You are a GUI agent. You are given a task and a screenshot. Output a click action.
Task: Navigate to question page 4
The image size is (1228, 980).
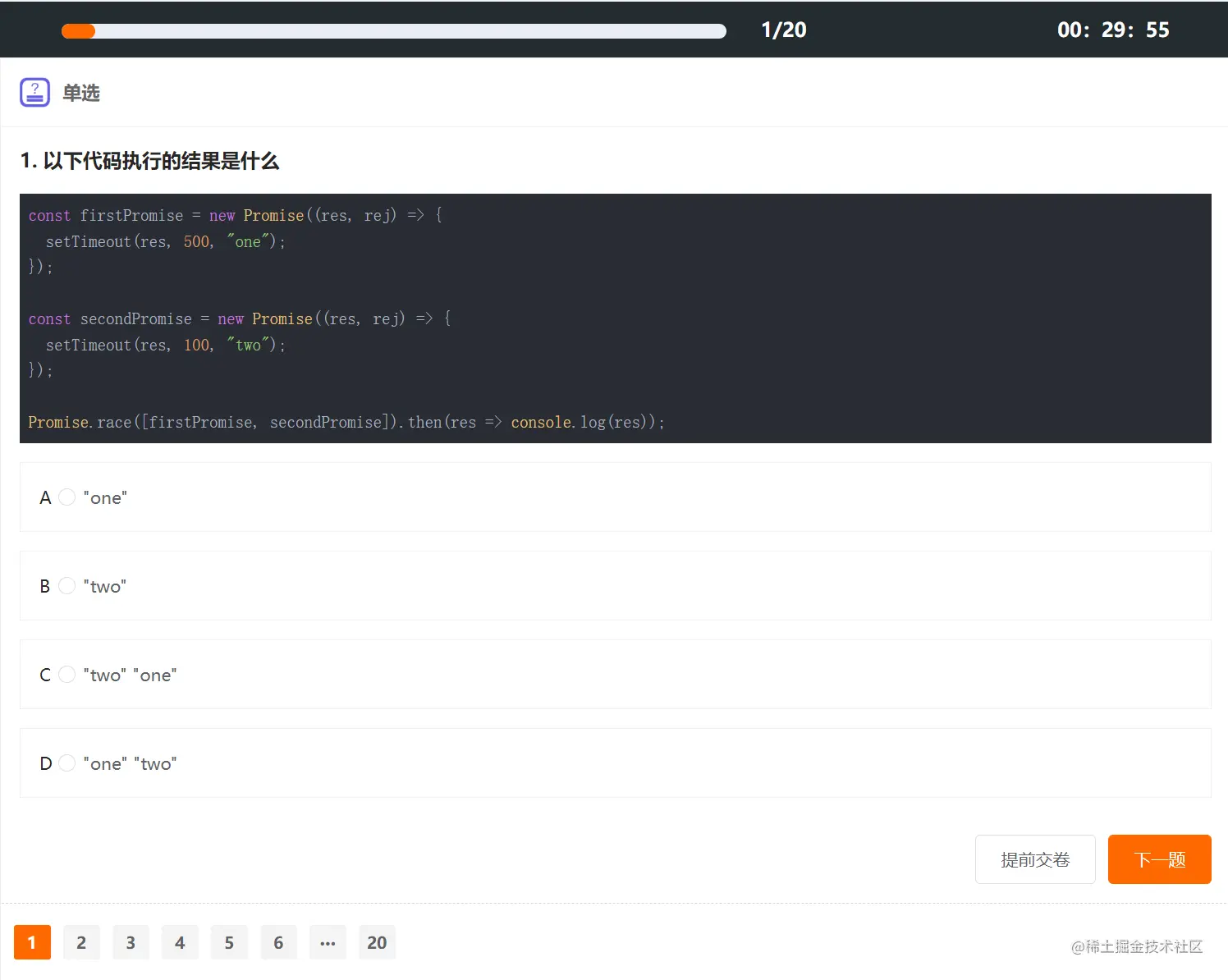click(180, 942)
